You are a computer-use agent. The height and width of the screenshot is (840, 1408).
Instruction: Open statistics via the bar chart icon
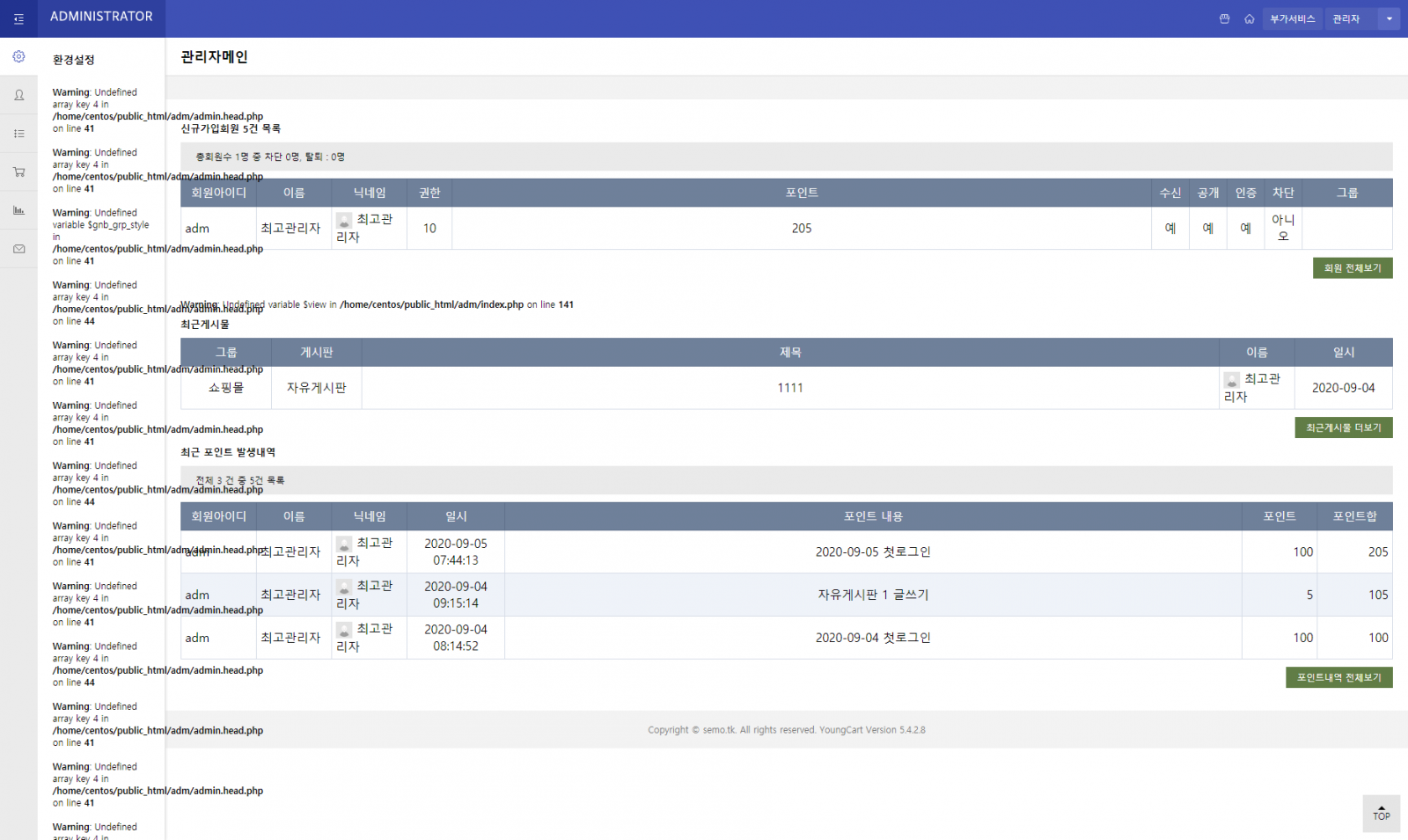click(x=18, y=210)
